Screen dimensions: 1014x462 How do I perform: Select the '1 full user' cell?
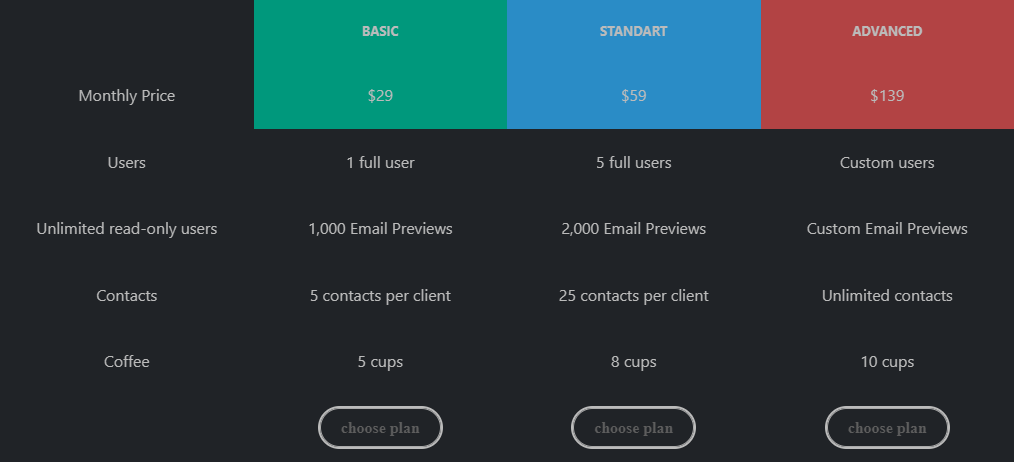coord(380,162)
